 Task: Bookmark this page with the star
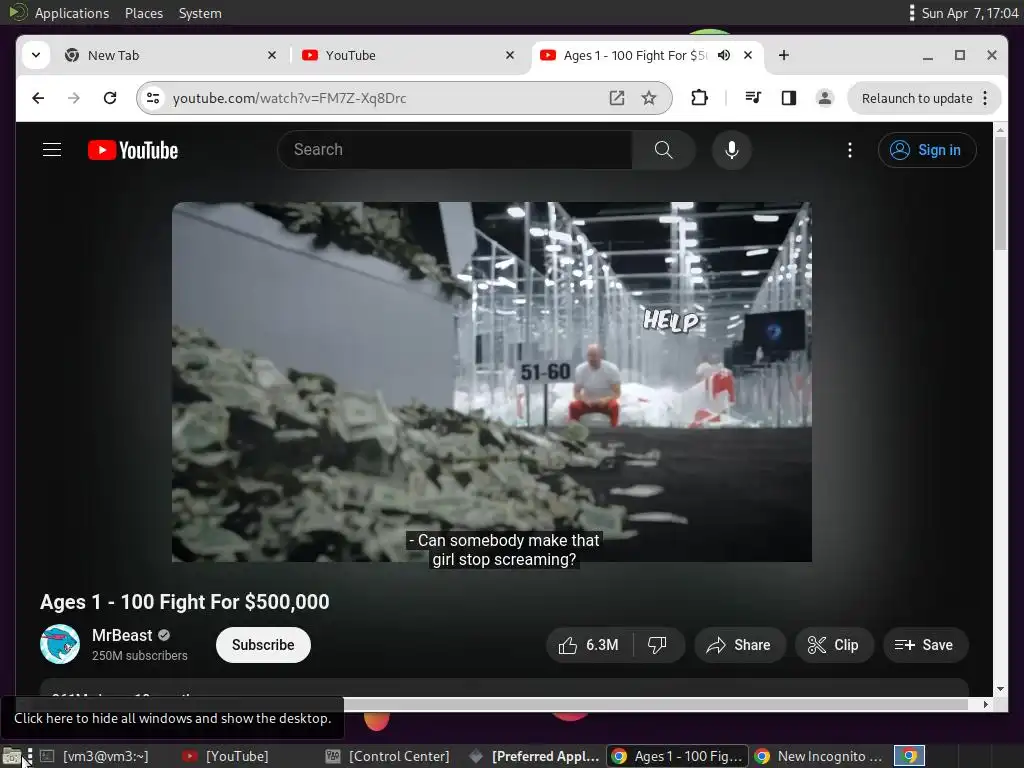[648, 98]
